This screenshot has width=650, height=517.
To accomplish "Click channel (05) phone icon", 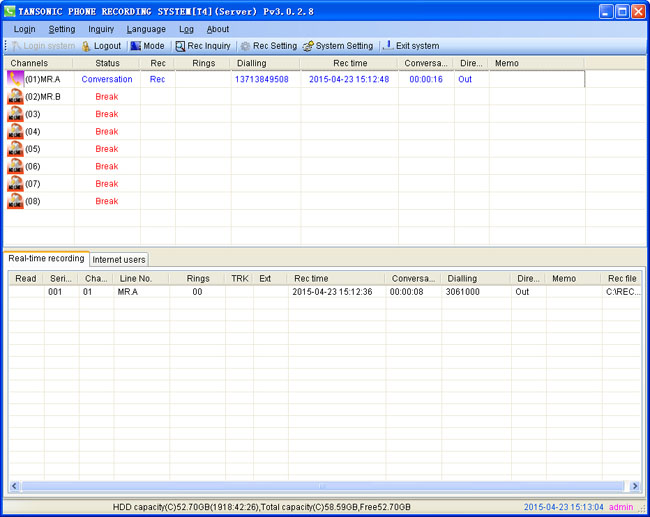I will point(15,149).
